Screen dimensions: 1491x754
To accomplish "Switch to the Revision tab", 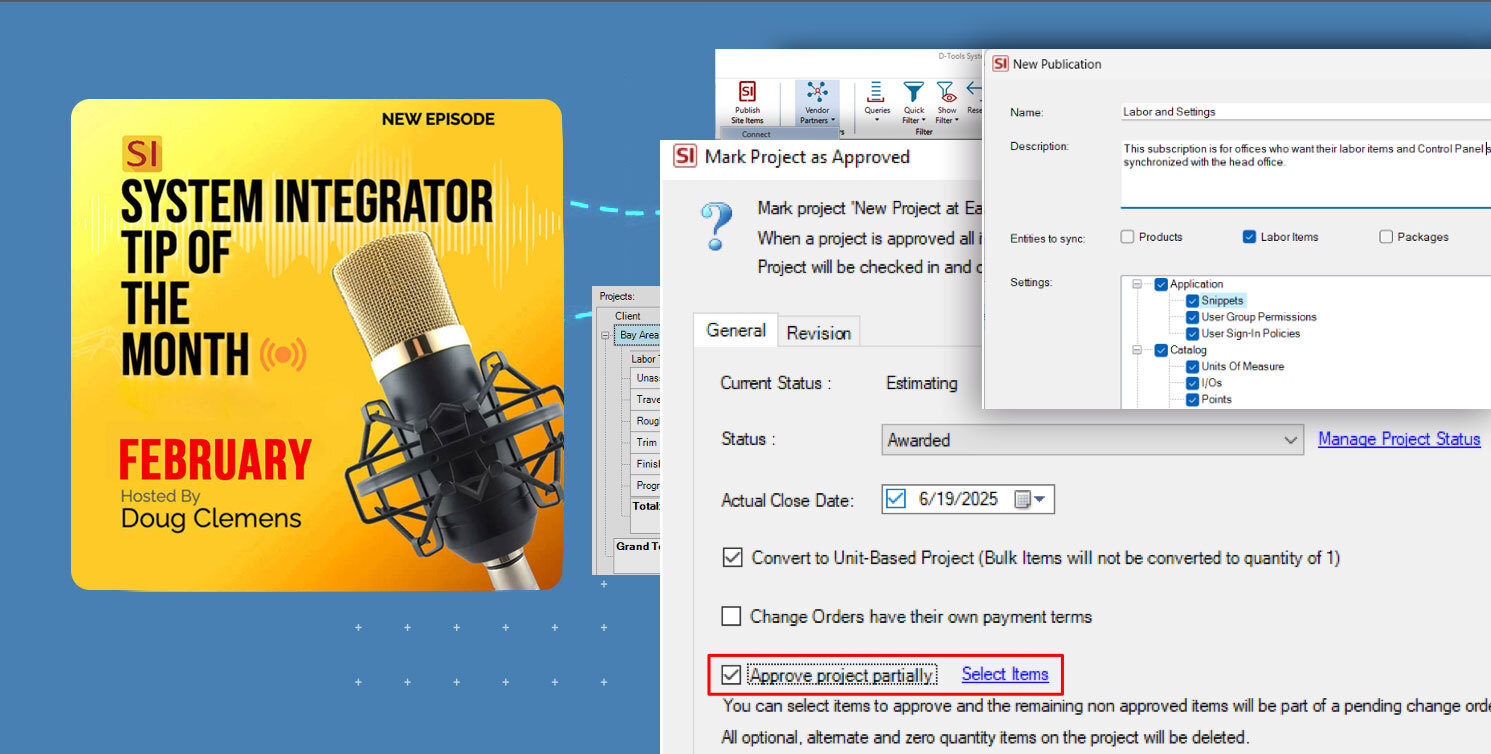I will click(819, 331).
